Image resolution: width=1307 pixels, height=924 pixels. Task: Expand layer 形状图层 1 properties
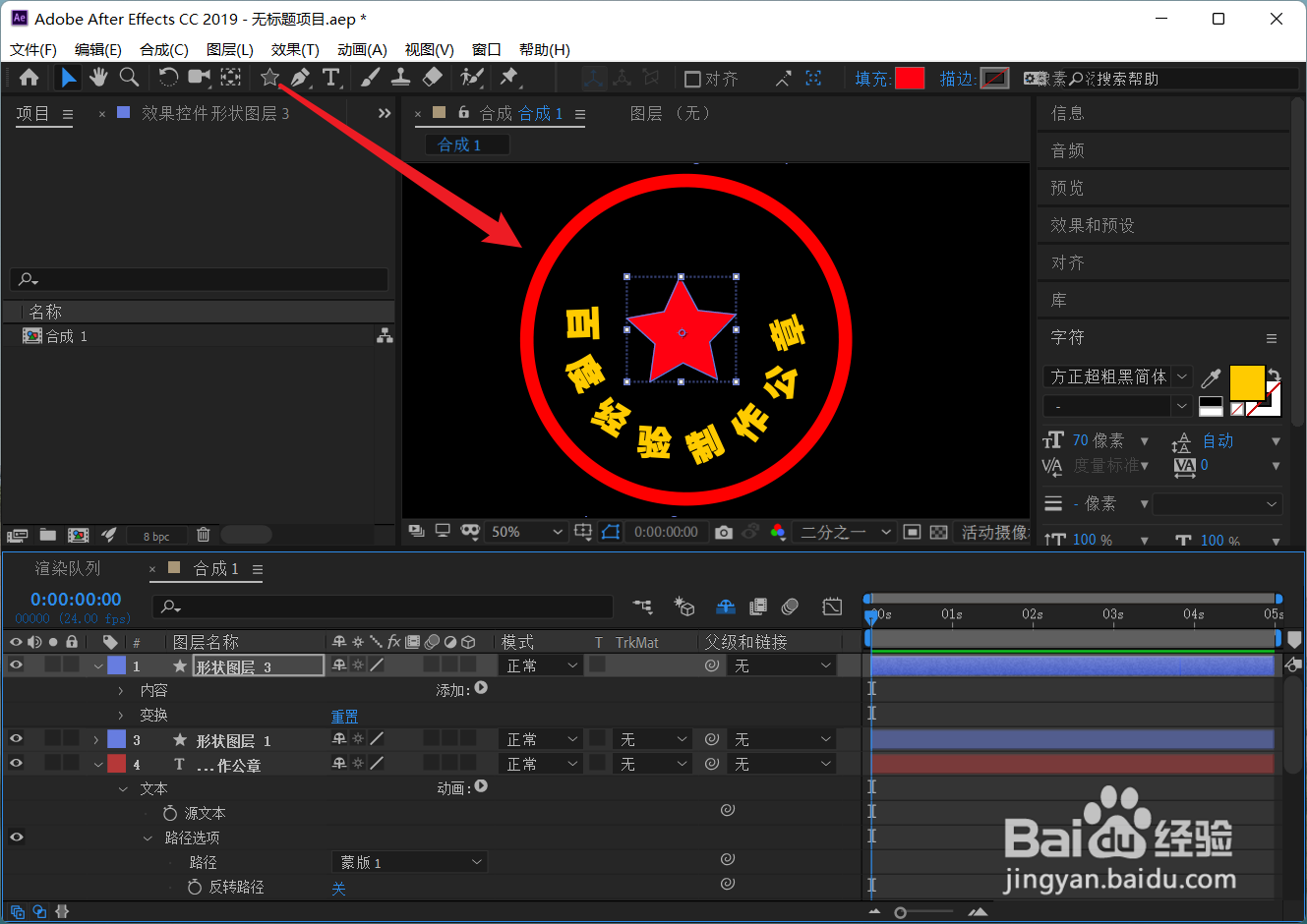point(96,739)
